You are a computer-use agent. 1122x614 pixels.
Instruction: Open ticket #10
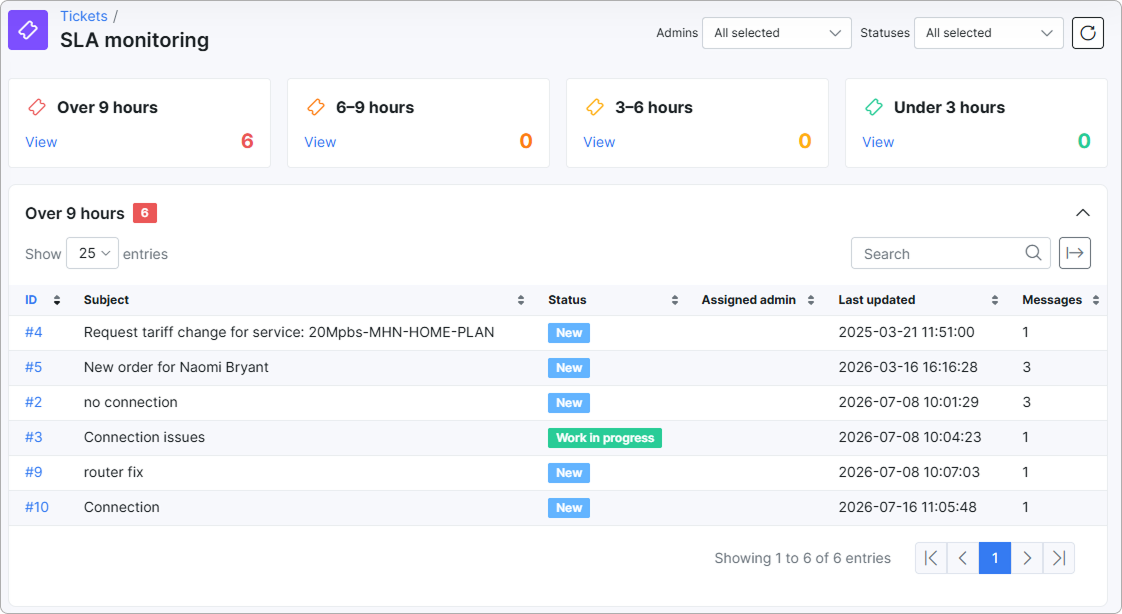[x=36, y=507]
